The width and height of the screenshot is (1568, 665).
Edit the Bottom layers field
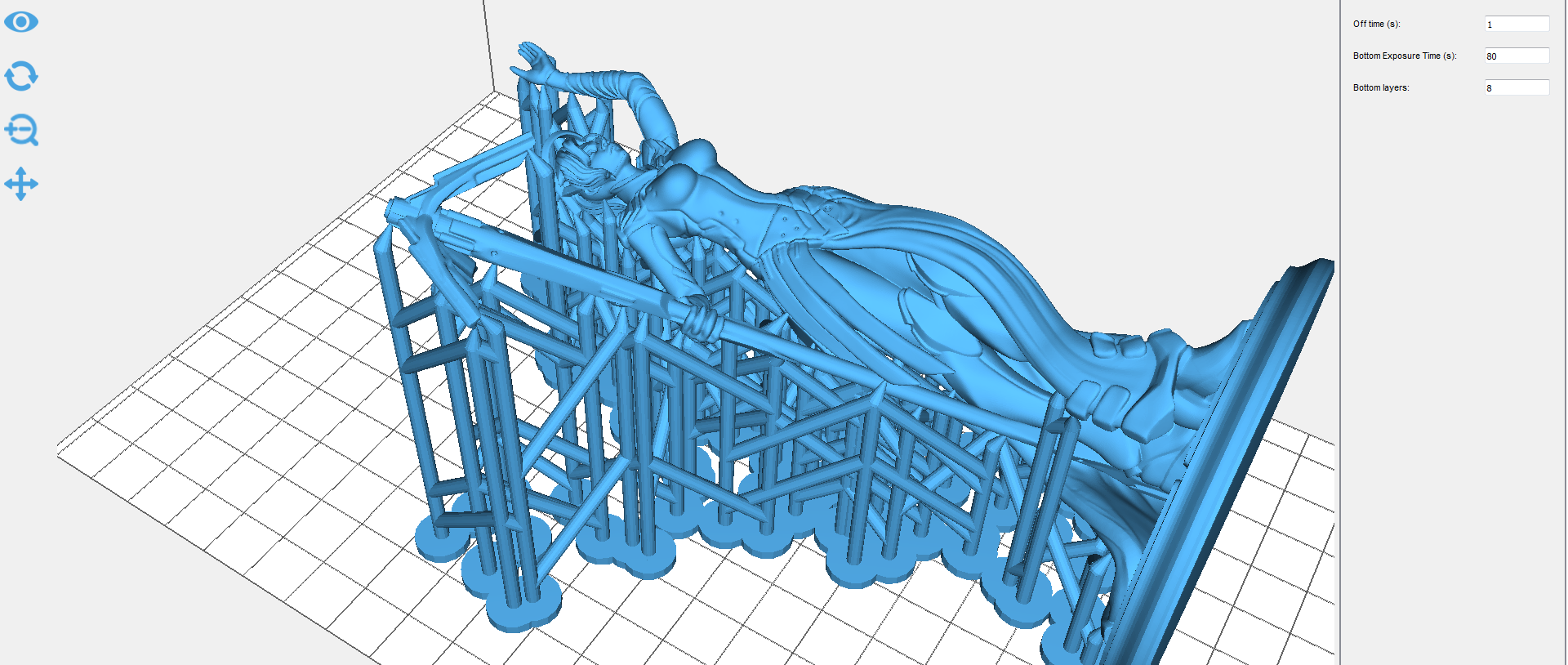pos(1517,87)
